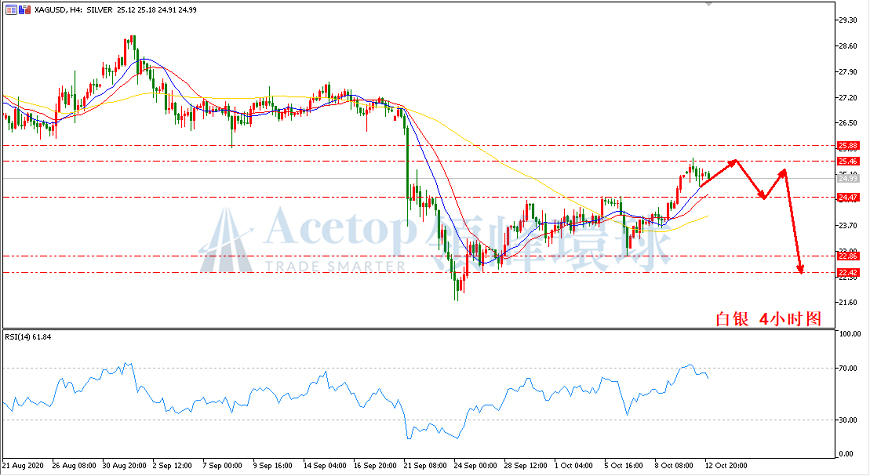This screenshot has height=476, width=870.
Task: Select the 25.88 red price level tag
Action: tap(848, 146)
